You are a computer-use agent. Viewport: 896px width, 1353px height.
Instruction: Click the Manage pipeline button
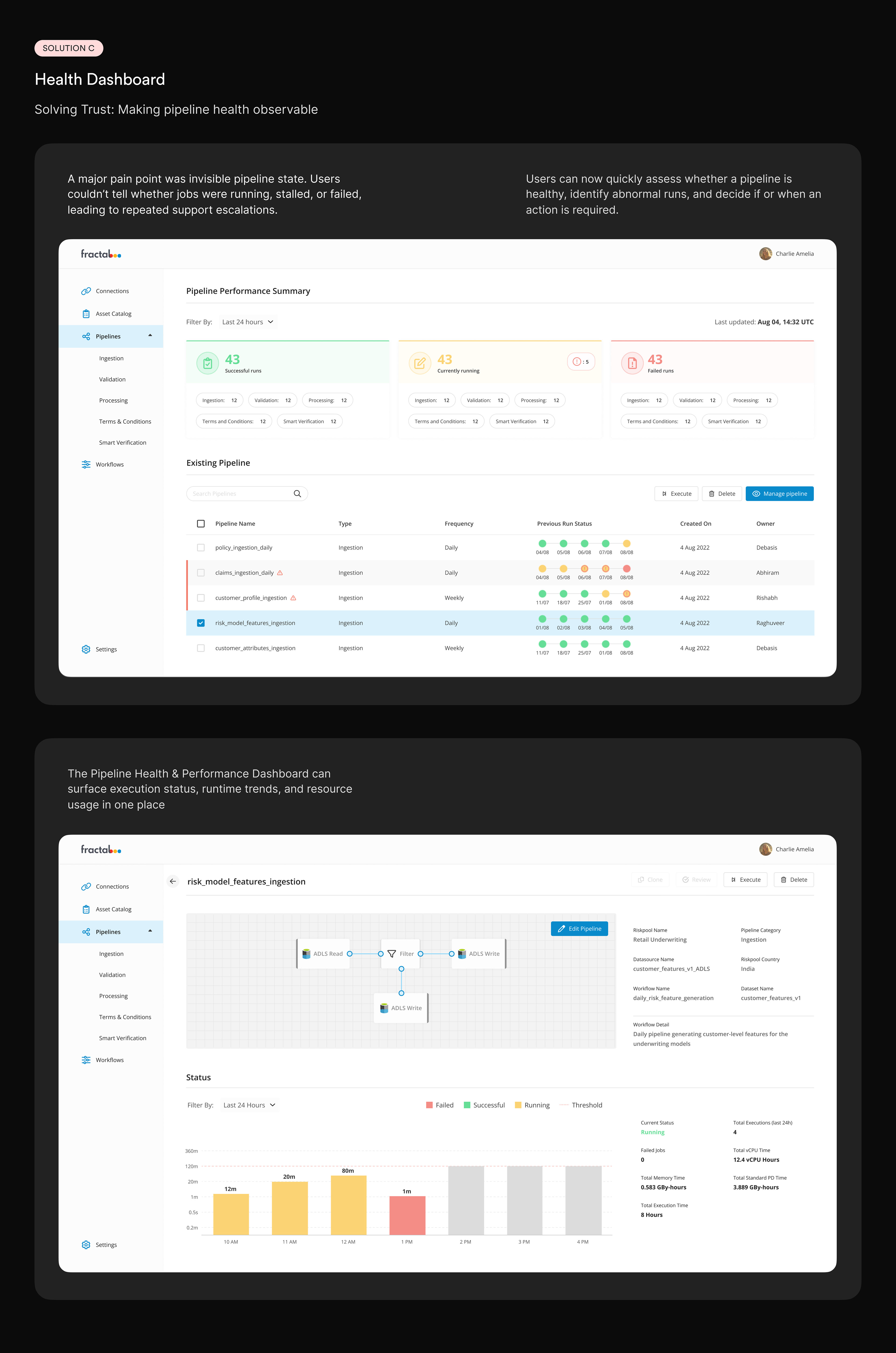[779, 494]
